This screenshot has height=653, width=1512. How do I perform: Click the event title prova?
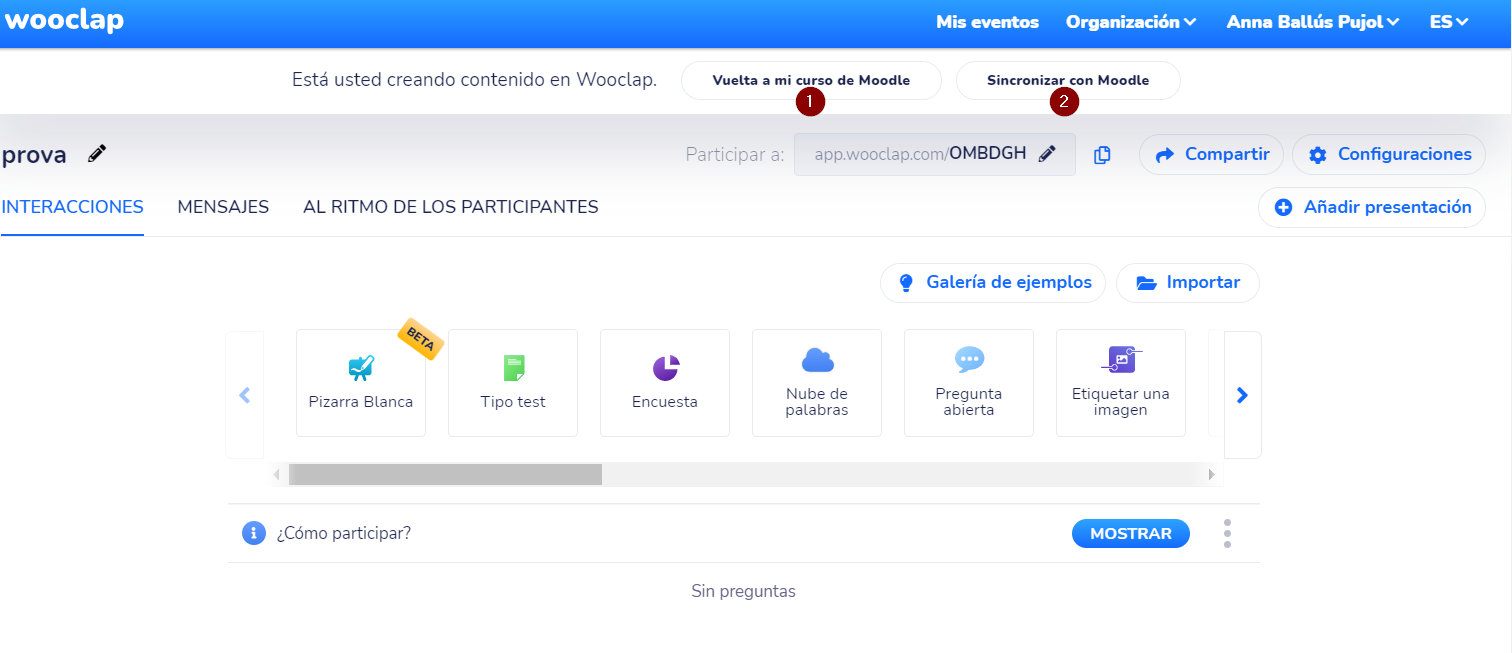[x=34, y=155]
